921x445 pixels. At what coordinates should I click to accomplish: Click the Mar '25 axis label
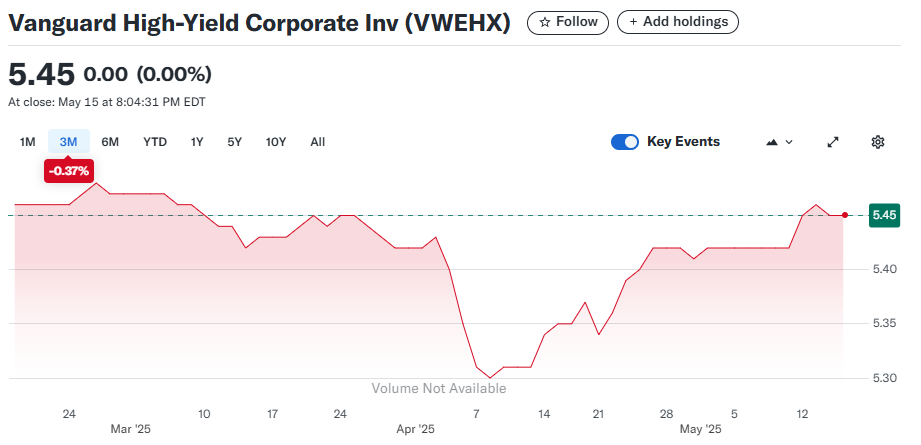130,429
